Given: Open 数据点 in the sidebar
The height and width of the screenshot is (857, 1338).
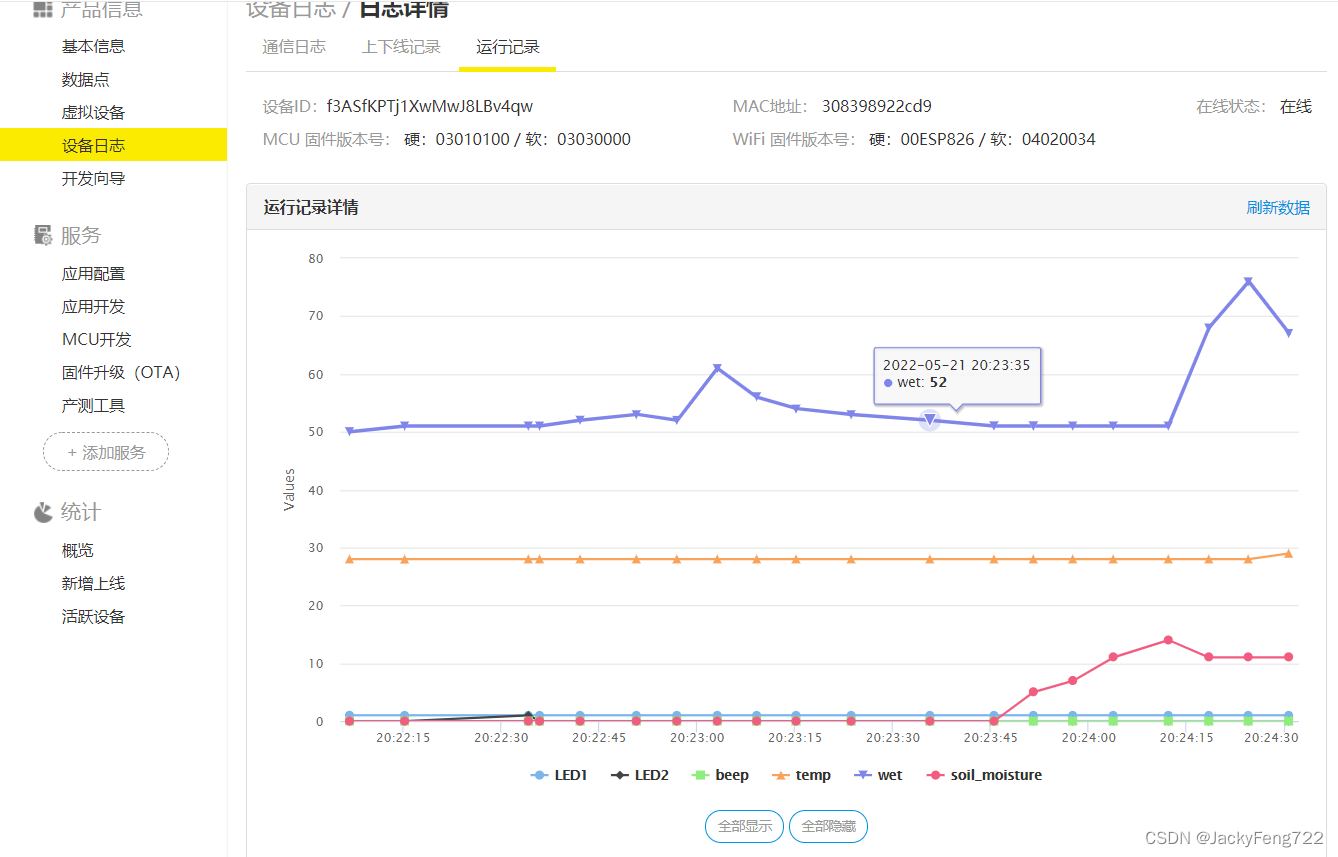Looking at the screenshot, I should click(x=85, y=79).
